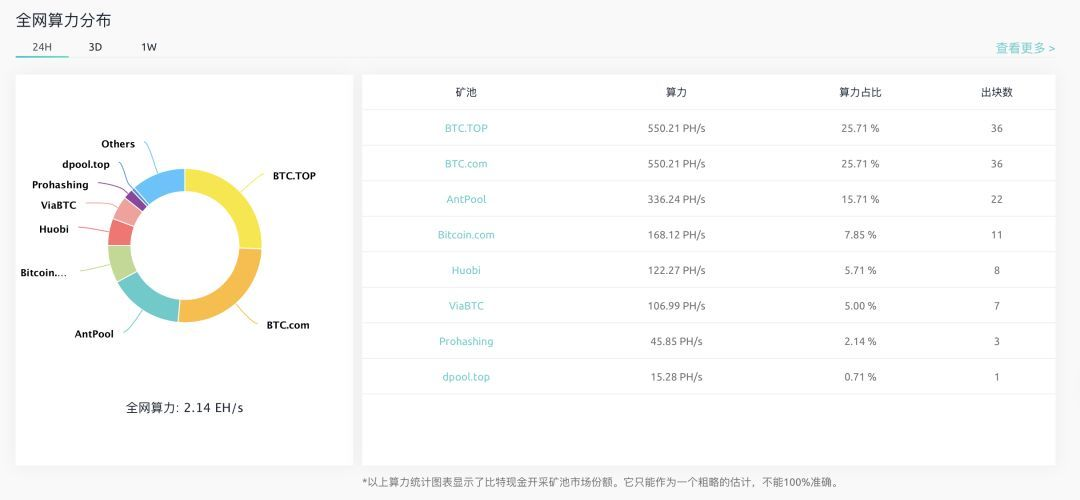Switch to the 3D tab
Viewport: 1080px width, 500px height.
coord(95,48)
